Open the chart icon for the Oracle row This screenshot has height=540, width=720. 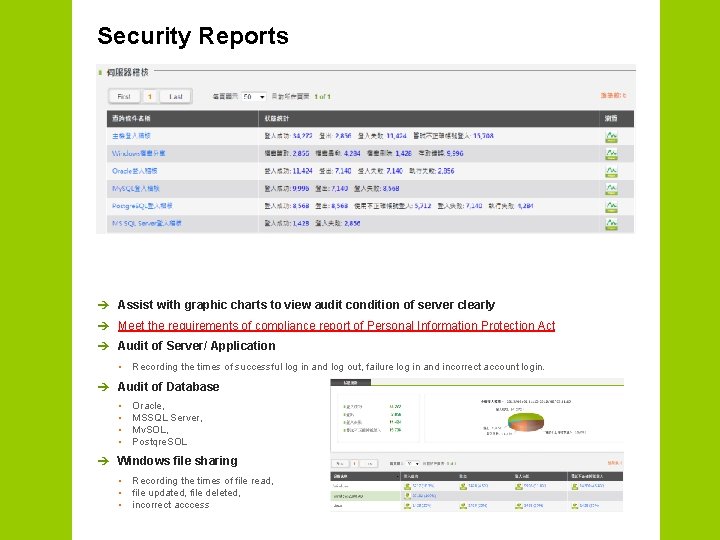(611, 171)
